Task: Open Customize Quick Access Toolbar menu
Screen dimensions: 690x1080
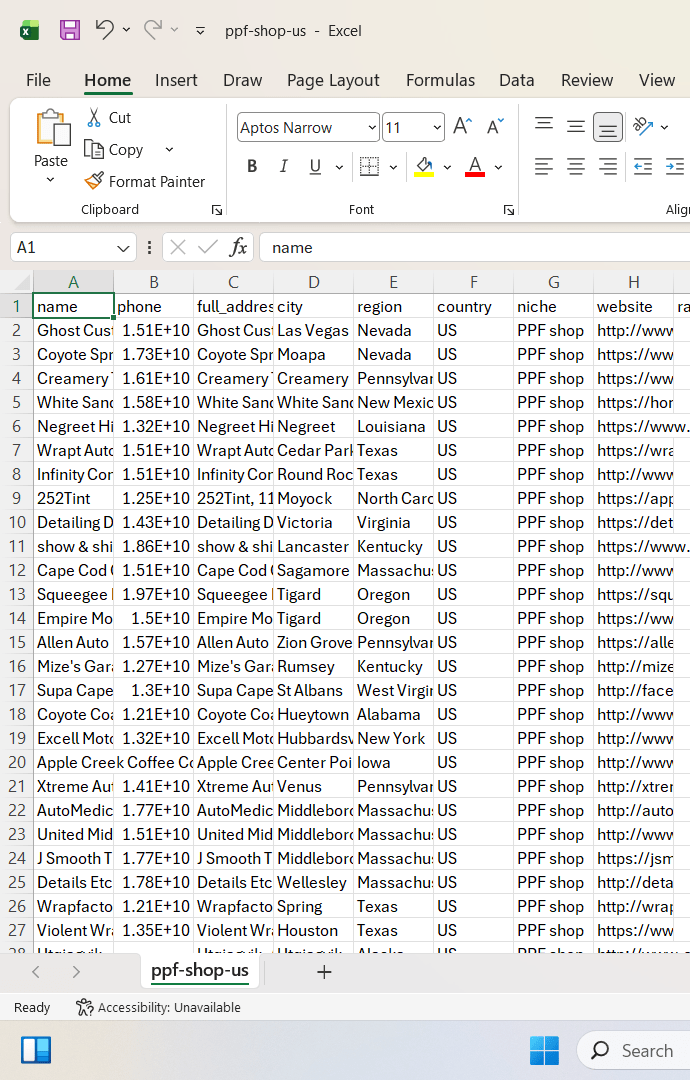Action: (x=200, y=30)
